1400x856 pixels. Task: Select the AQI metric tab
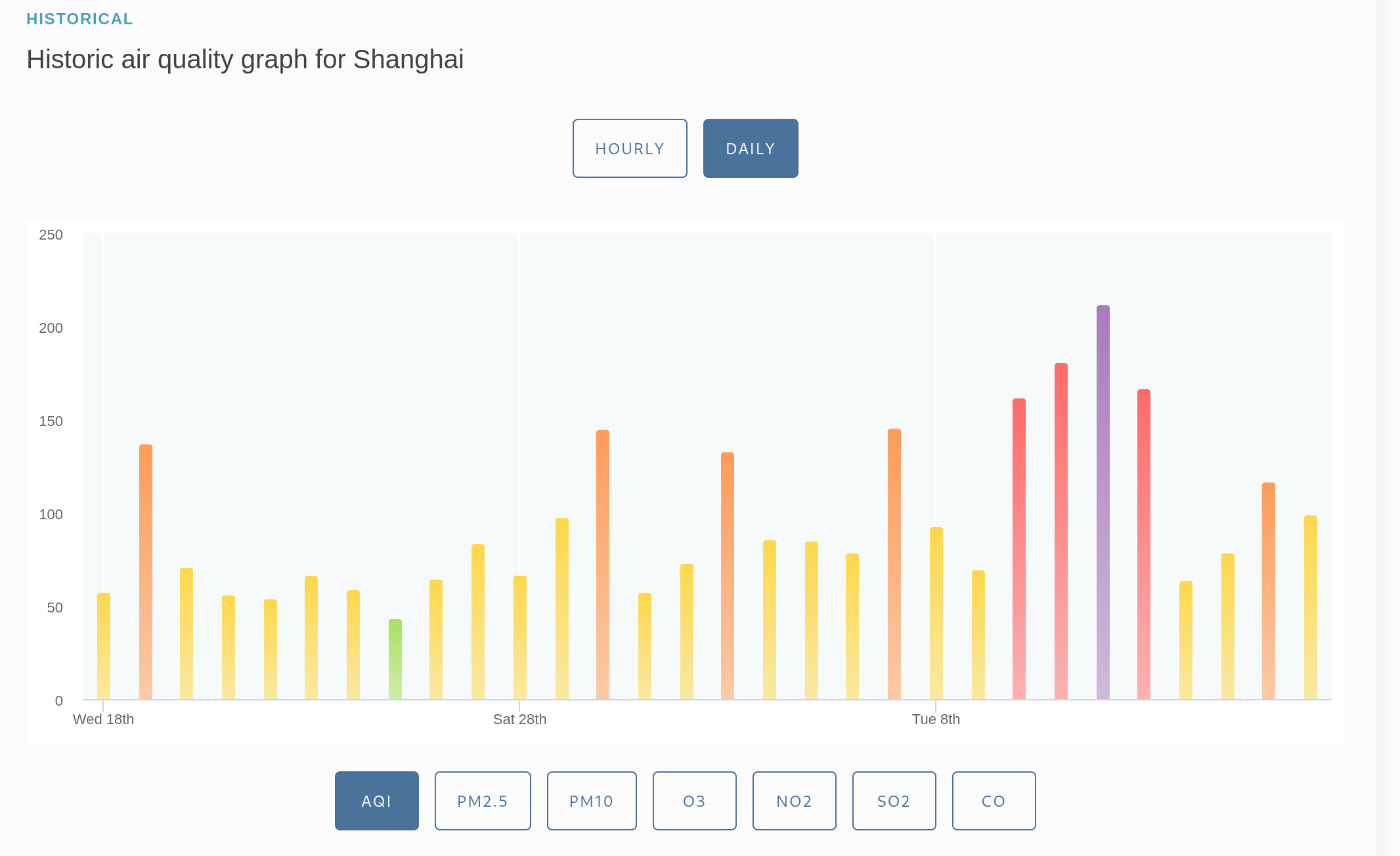pyautogui.click(x=377, y=801)
